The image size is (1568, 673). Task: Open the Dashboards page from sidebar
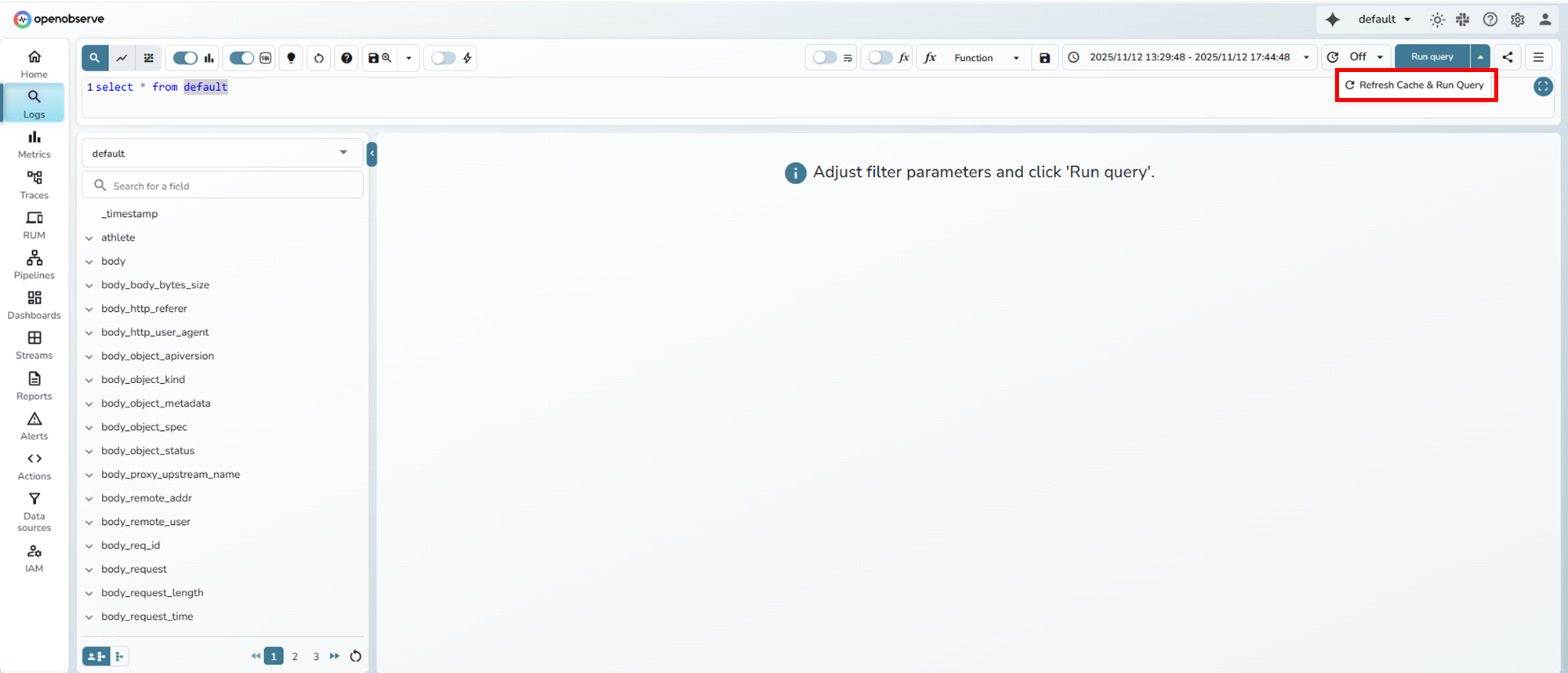[x=34, y=305]
